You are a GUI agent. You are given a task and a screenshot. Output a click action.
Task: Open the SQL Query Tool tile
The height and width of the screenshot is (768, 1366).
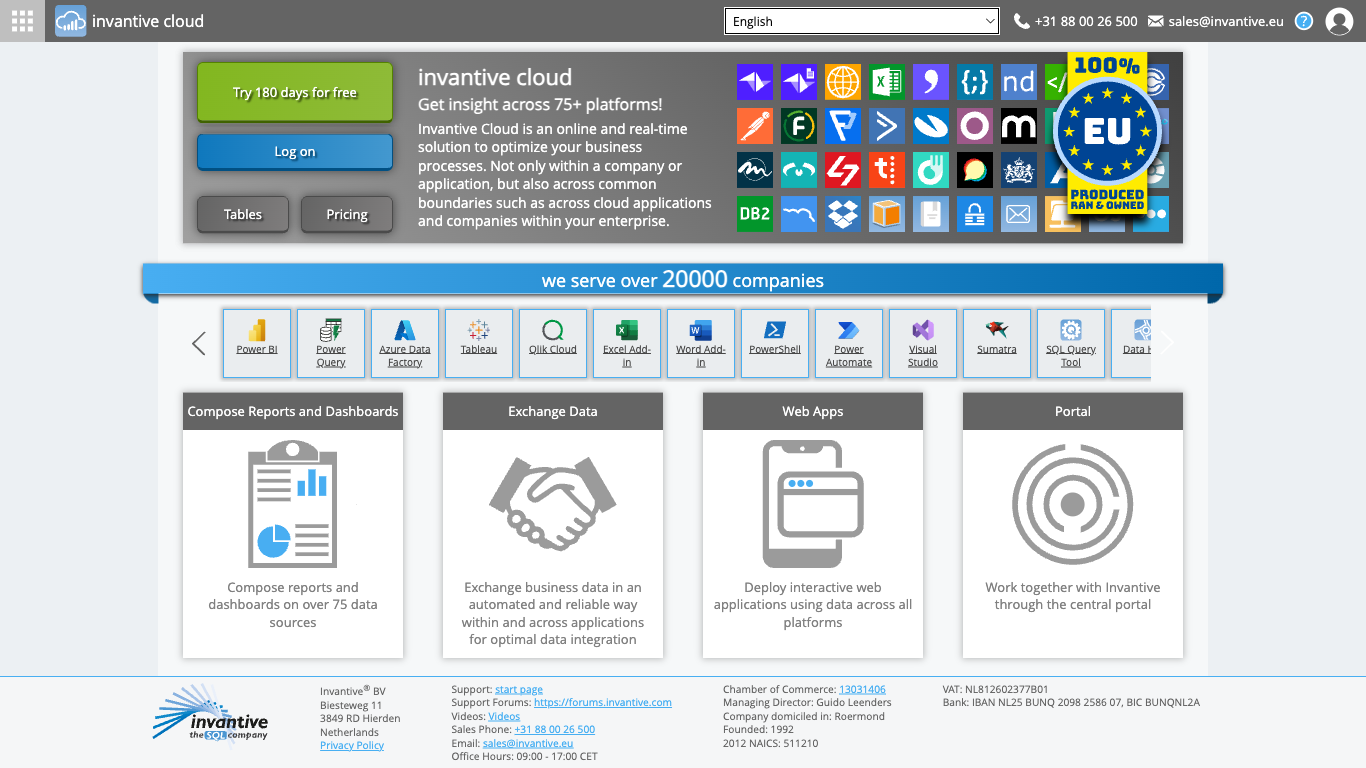(x=1071, y=343)
